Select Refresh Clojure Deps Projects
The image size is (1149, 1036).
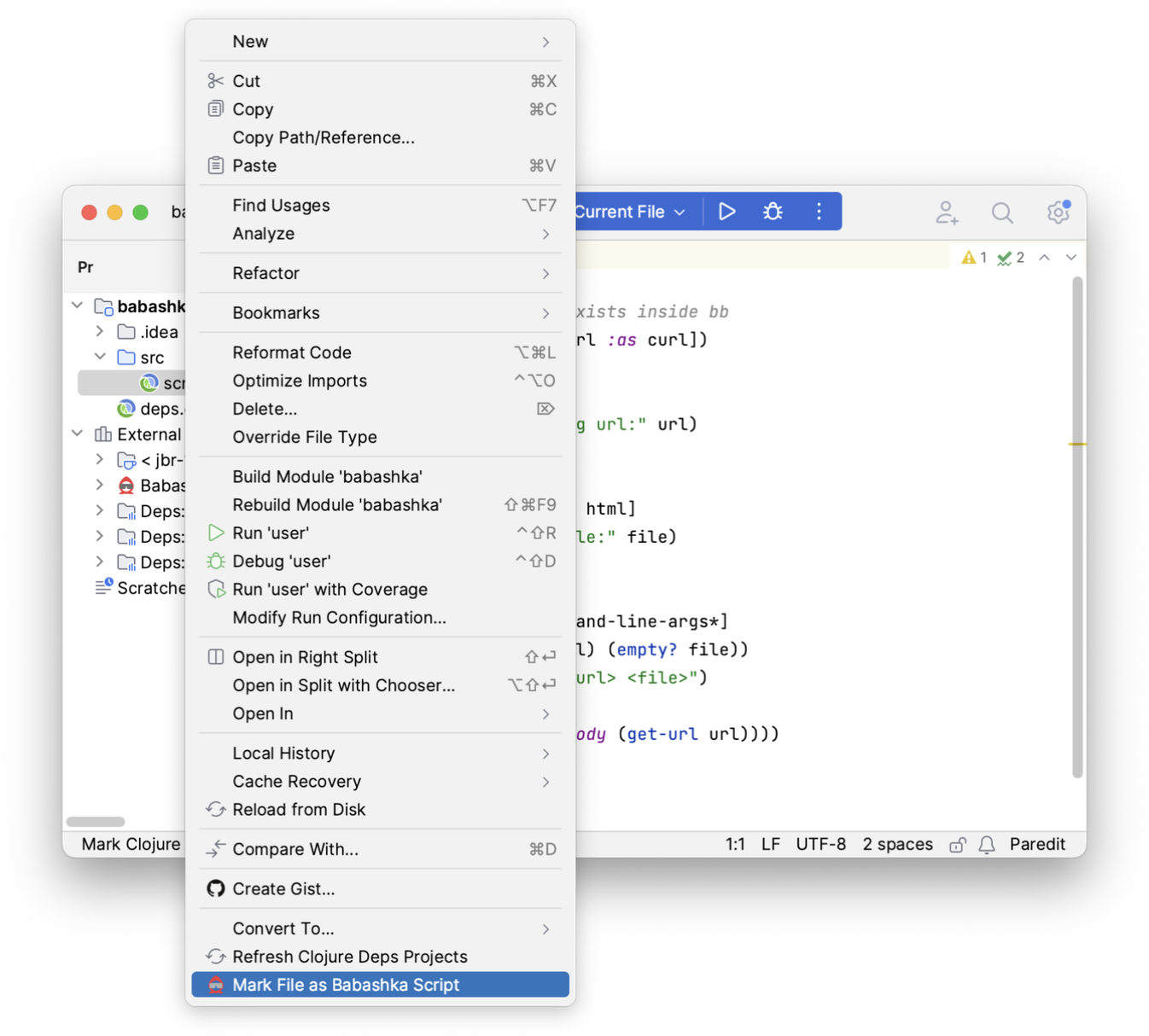click(380, 957)
